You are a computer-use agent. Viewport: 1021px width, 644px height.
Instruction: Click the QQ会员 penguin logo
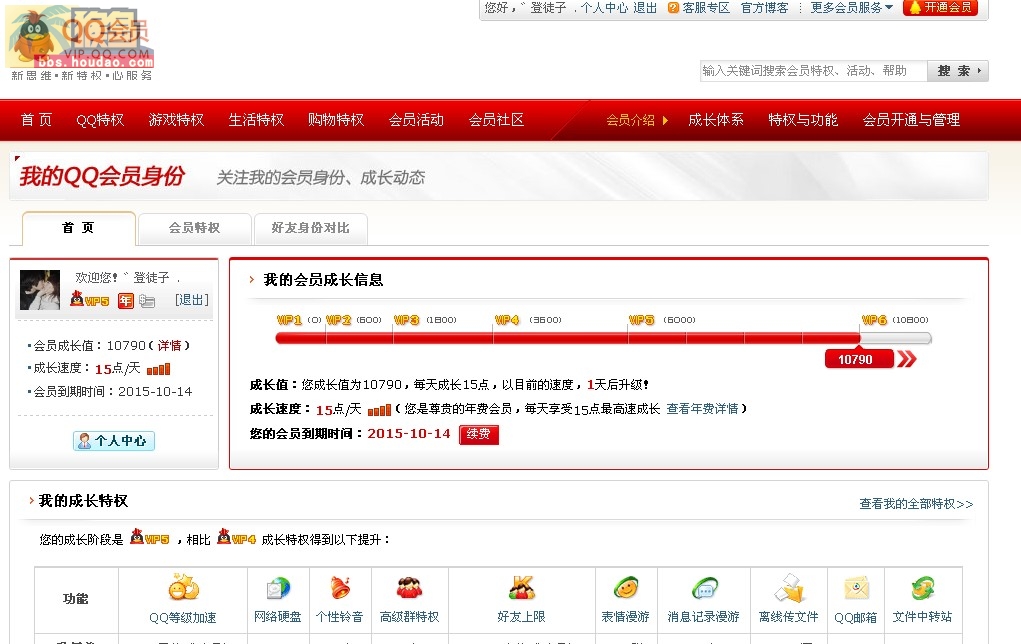(81, 36)
